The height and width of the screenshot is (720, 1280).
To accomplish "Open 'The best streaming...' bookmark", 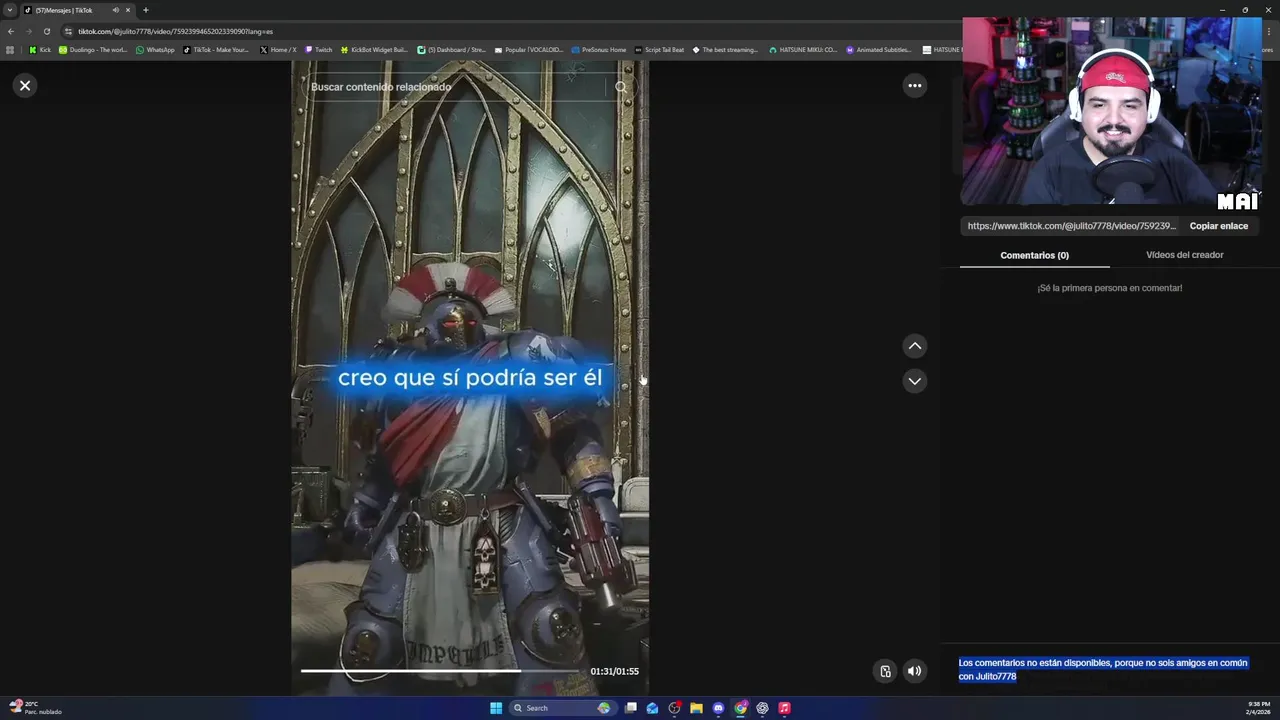I will [x=725, y=49].
